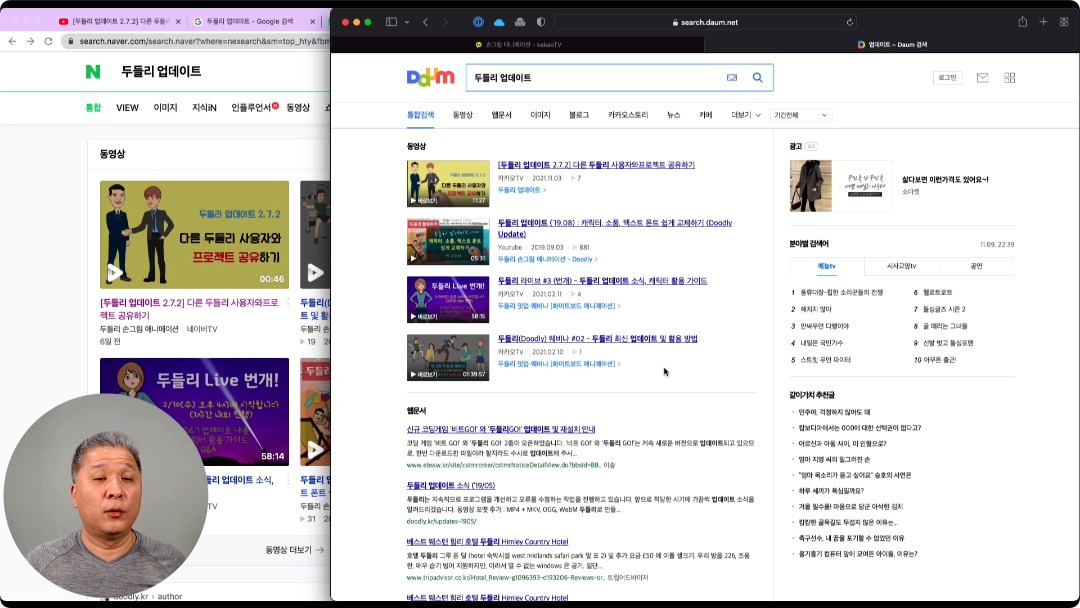Viewport: 1080px width, 608px height.
Task: Click the green Naver N logo
Action: pyautogui.click(x=93, y=71)
